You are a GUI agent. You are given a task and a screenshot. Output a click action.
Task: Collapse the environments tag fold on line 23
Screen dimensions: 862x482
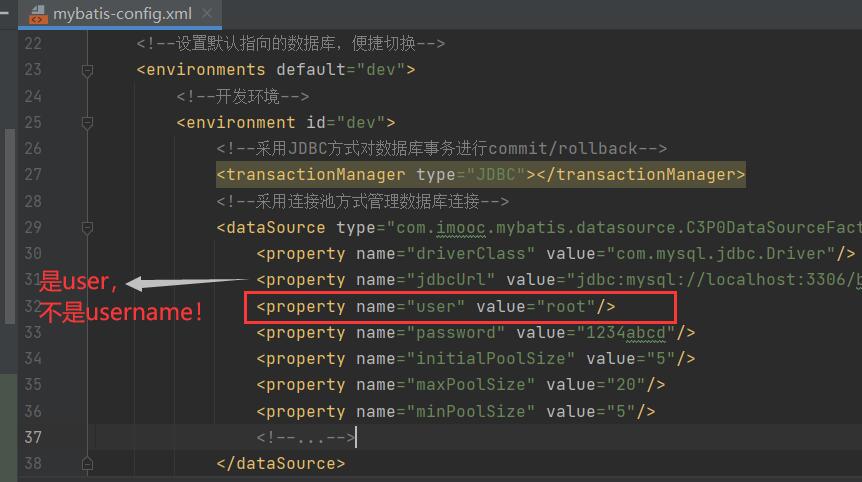coord(87,70)
